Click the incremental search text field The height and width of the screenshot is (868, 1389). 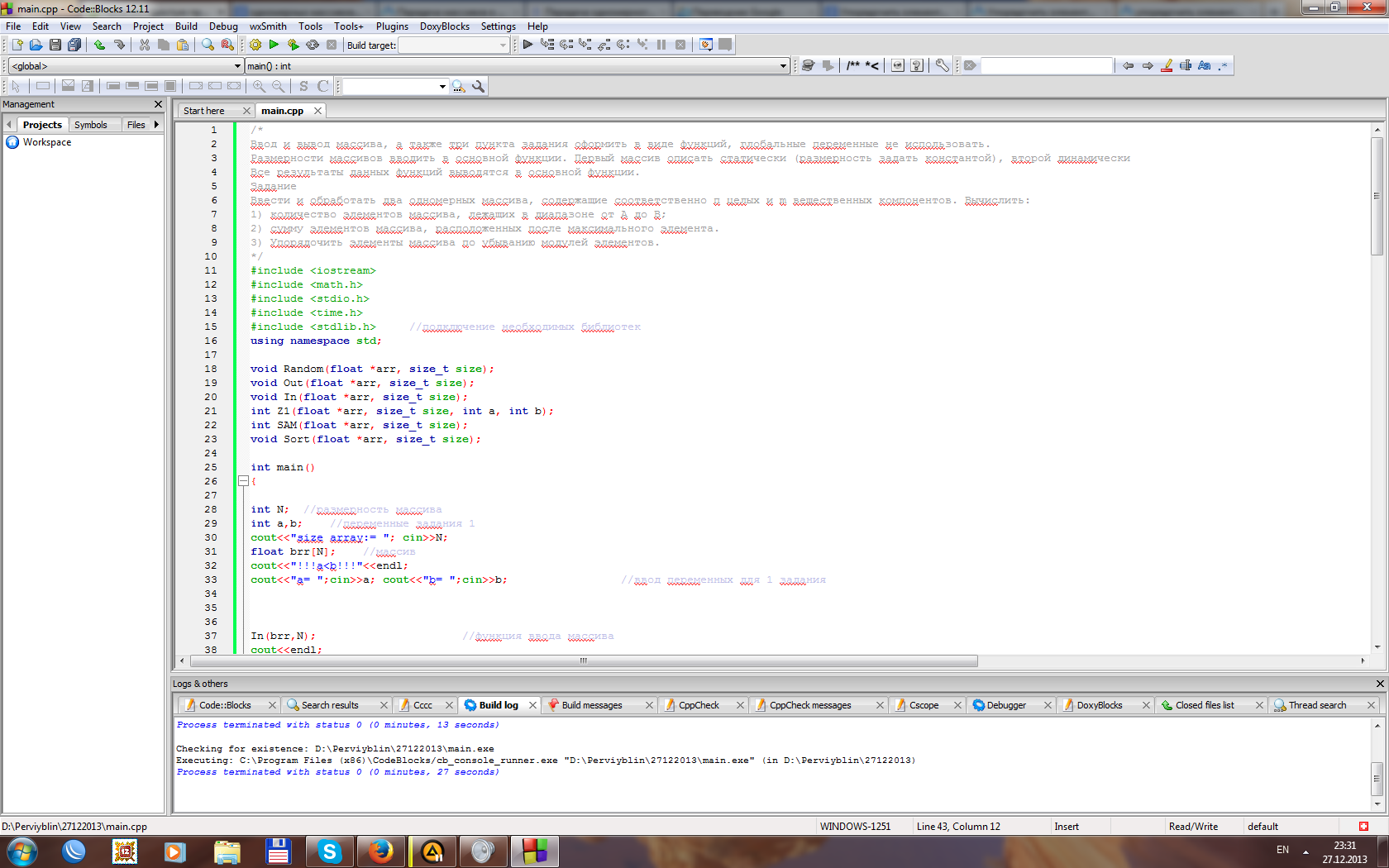[1046, 65]
